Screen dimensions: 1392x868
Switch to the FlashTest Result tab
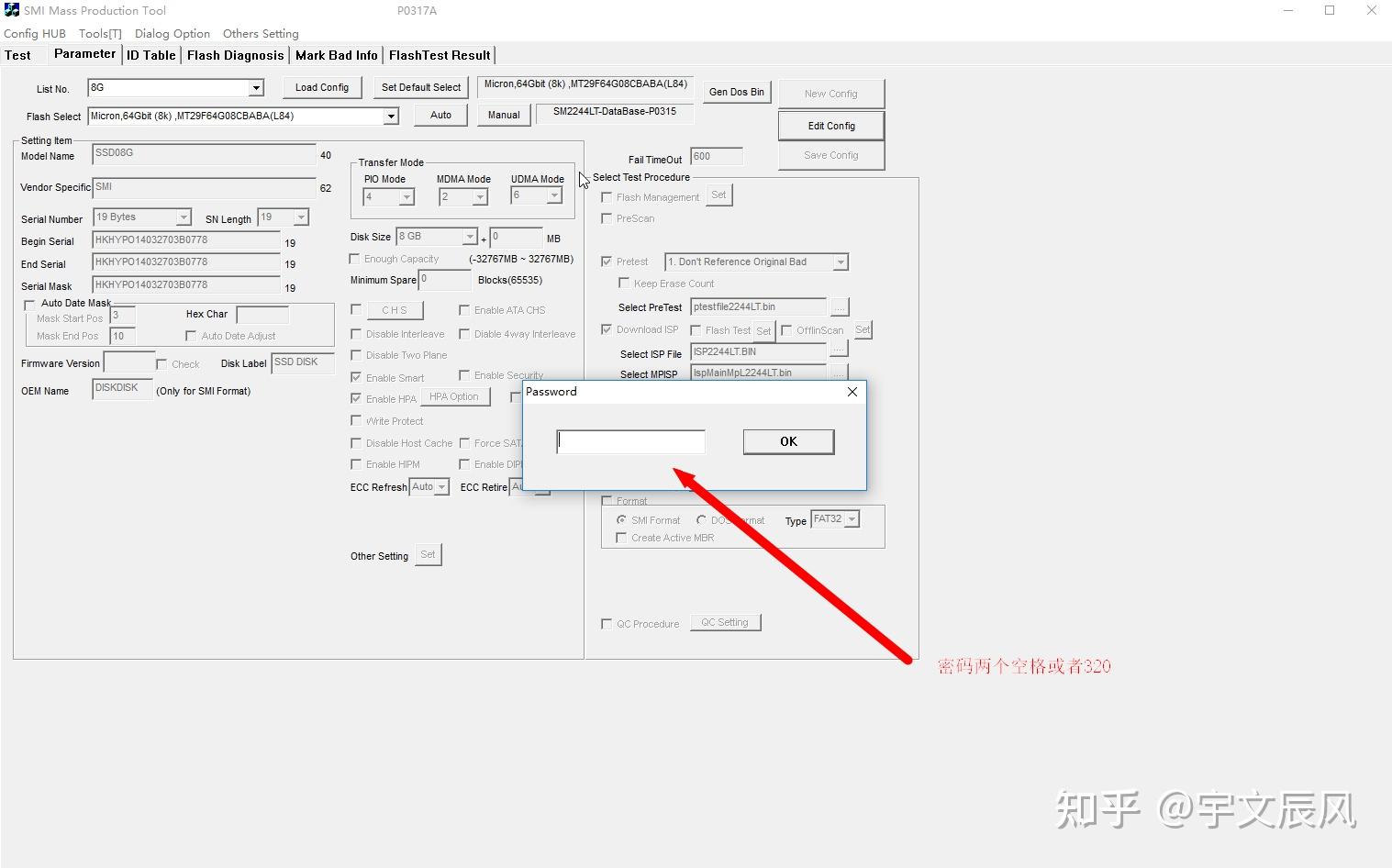[x=440, y=55]
